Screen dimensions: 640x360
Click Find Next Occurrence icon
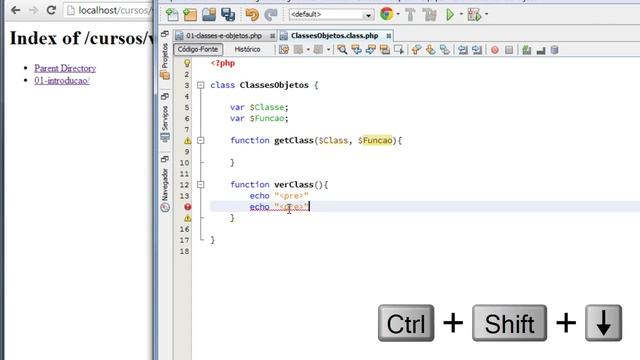371,50
